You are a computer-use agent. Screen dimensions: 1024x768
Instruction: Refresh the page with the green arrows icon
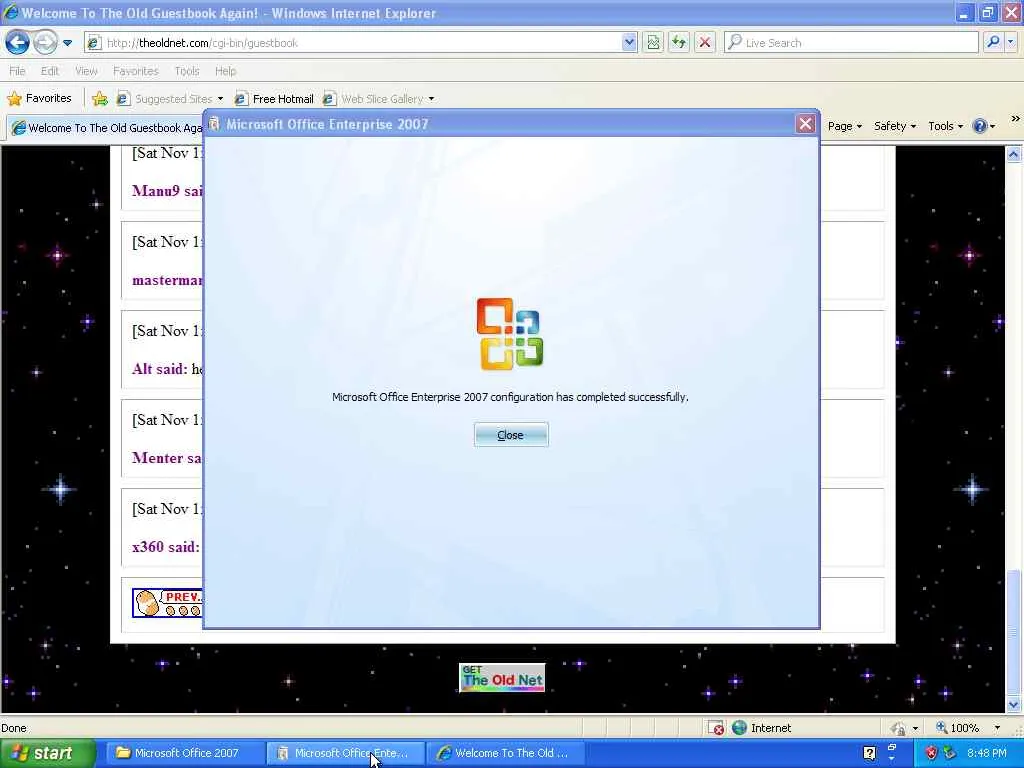tap(679, 43)
